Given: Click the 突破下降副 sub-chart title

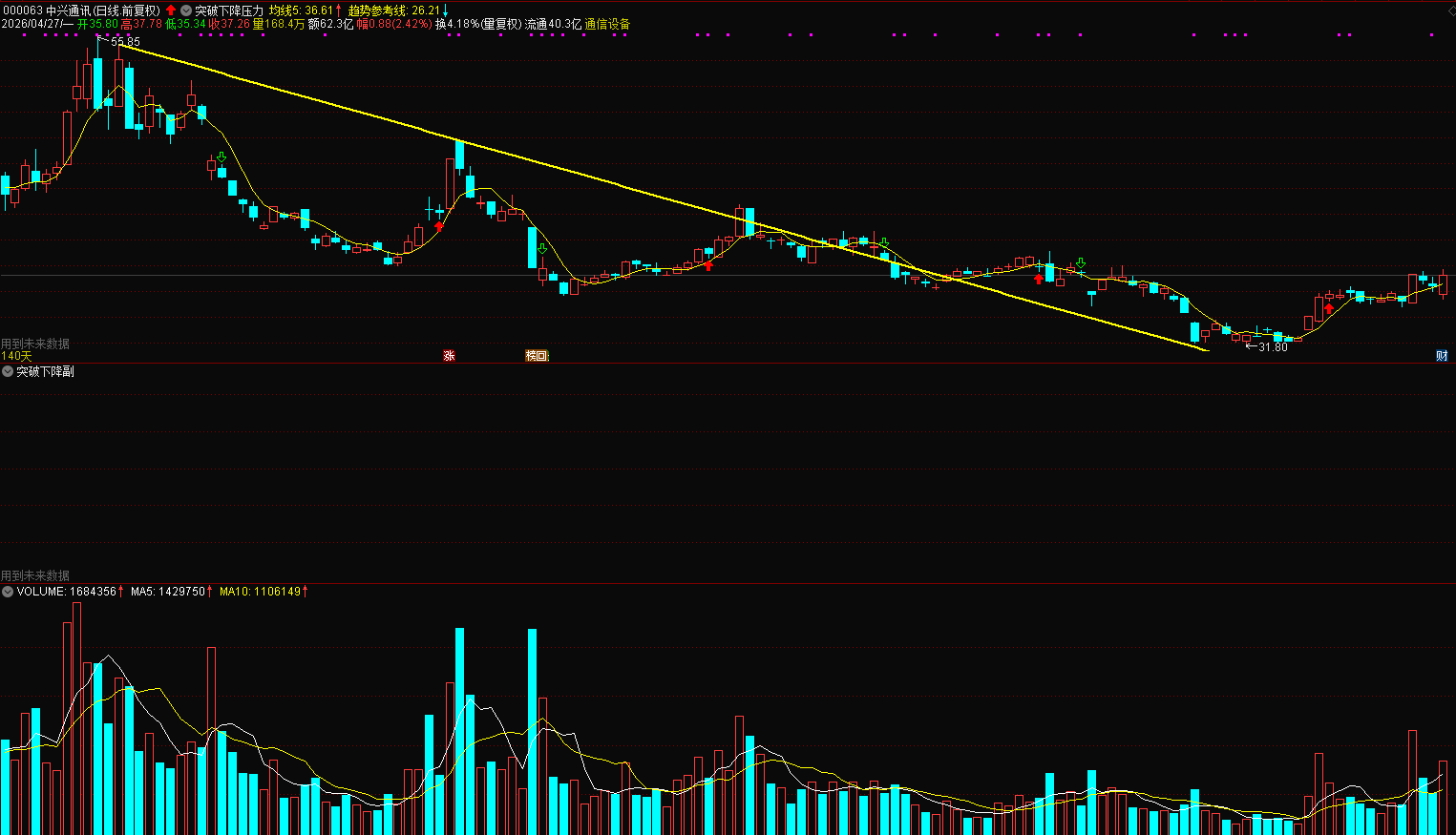Looking at the screenshot, I should [x=45, y=371].
